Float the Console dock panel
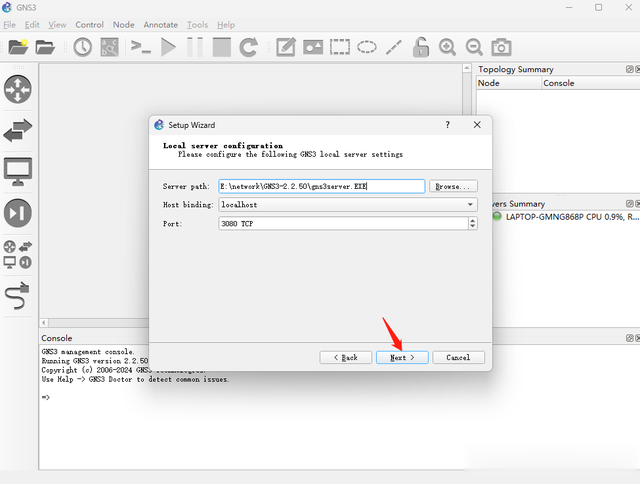 (x=629, y=338)
